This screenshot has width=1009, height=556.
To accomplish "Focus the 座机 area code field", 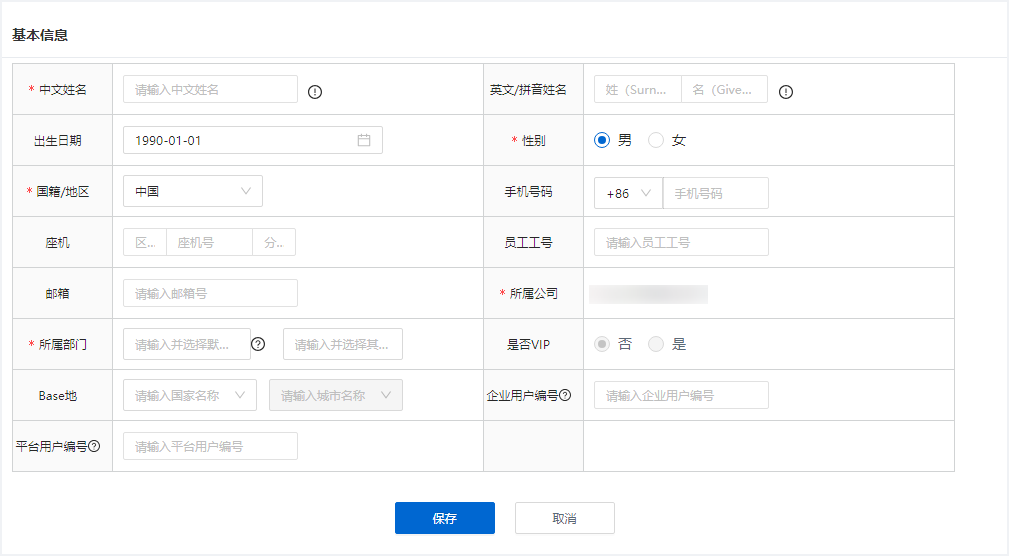I will pos(145,243).
